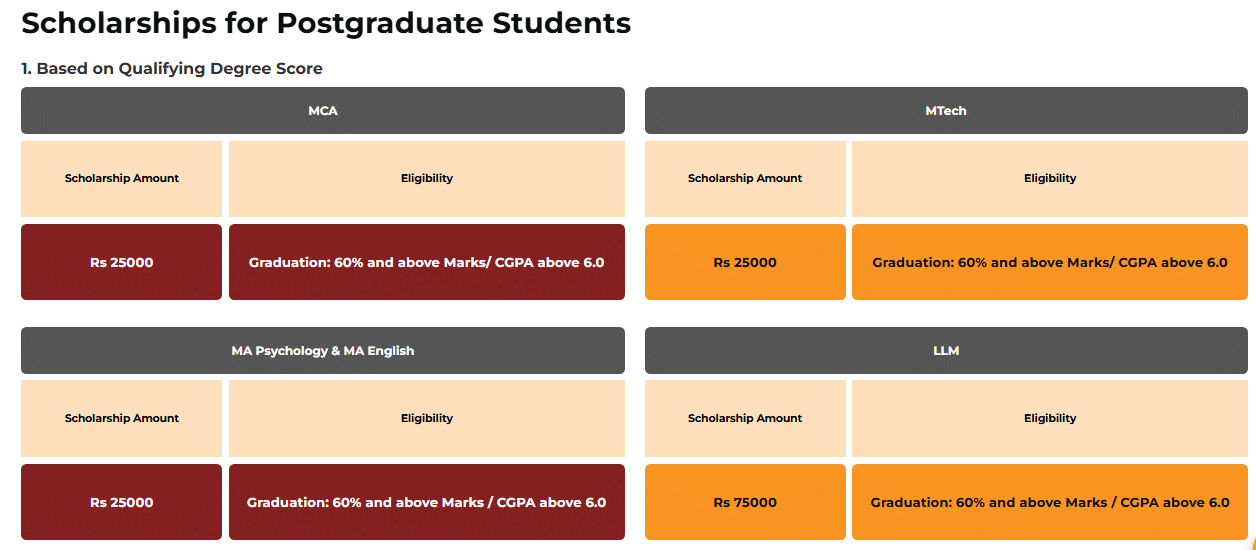
Task: Select the MCA header bar
Action: (323, 111)
